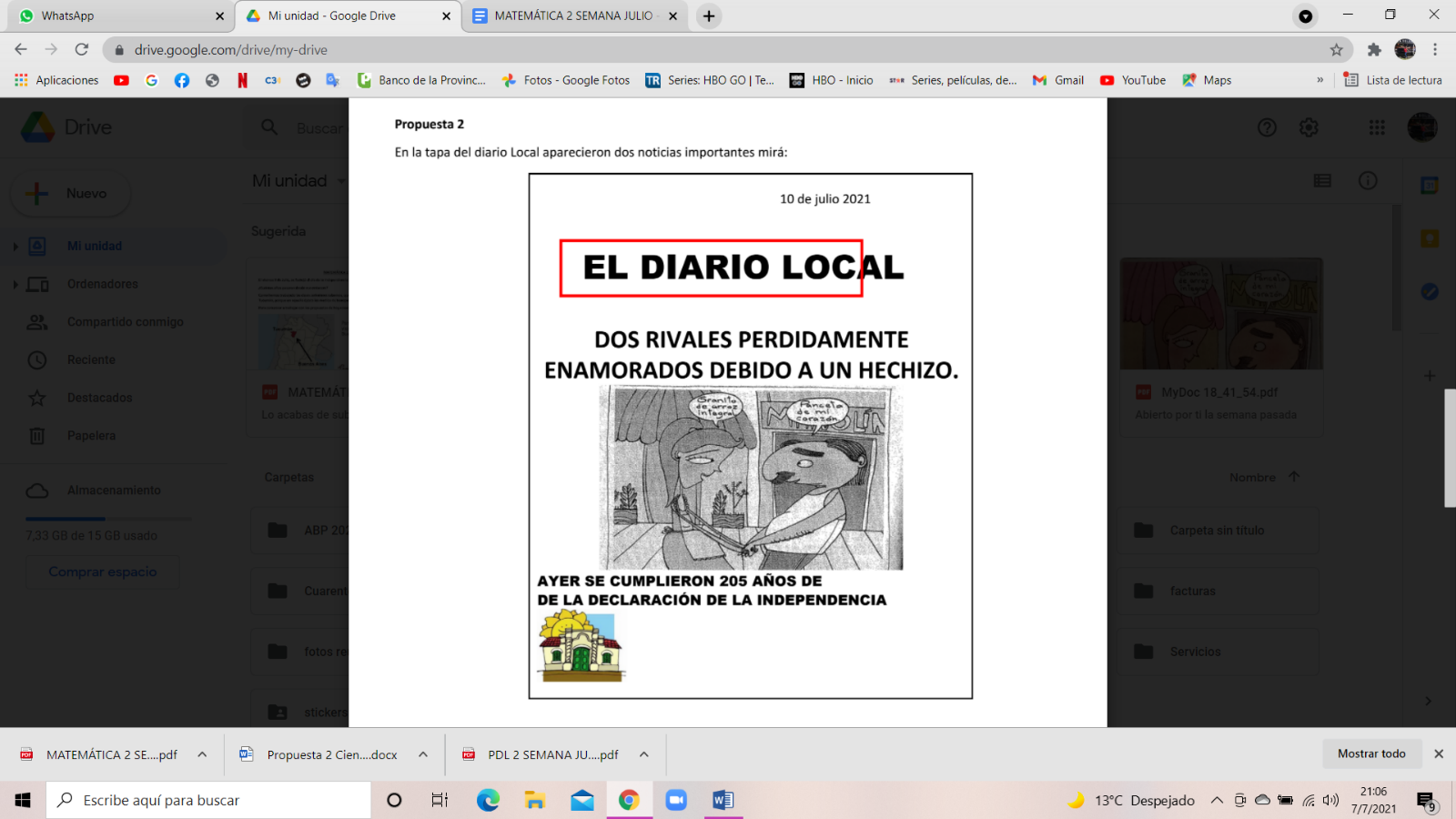Open Zoom from taskbar
Screen dimensions: 1456x819
675,800
